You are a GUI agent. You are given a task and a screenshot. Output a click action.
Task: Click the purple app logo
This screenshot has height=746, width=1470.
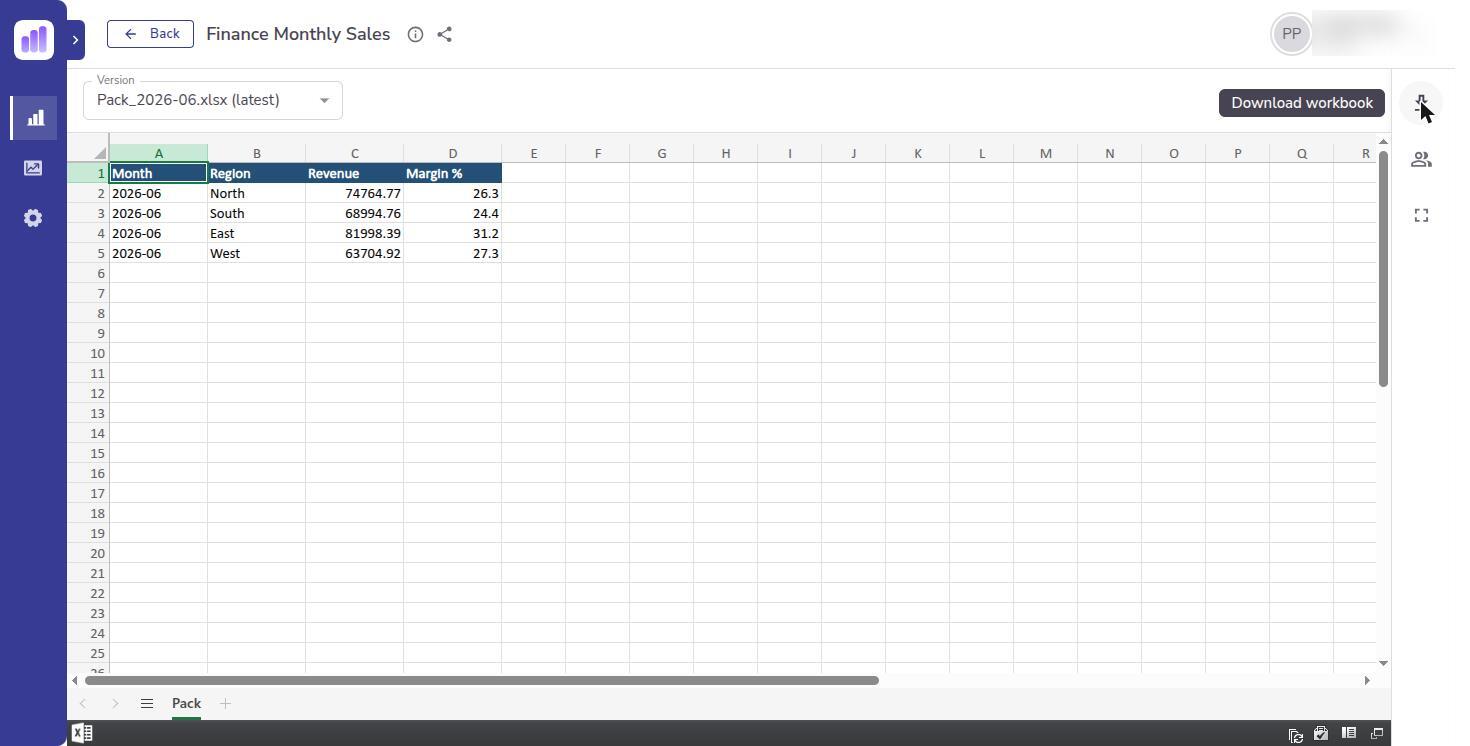click(34, 40)
